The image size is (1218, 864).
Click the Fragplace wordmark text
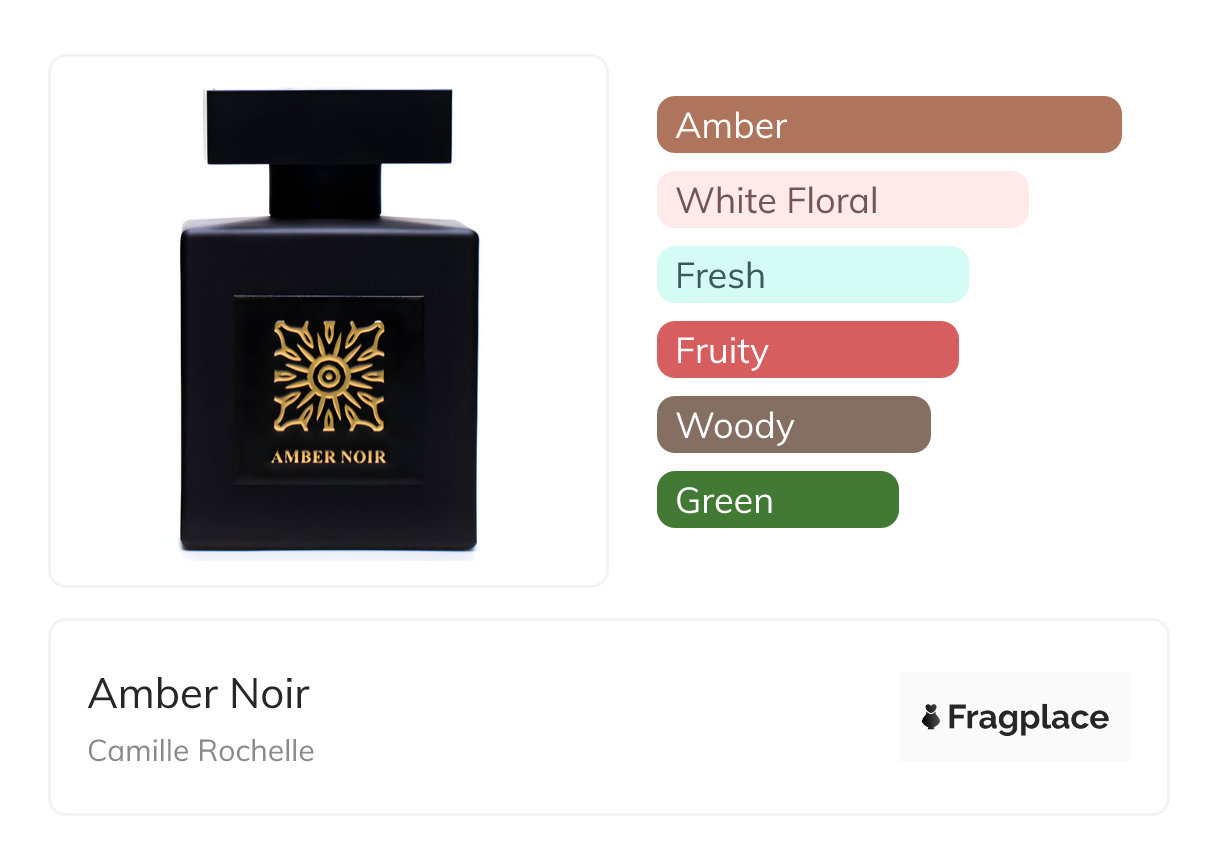1028,718
